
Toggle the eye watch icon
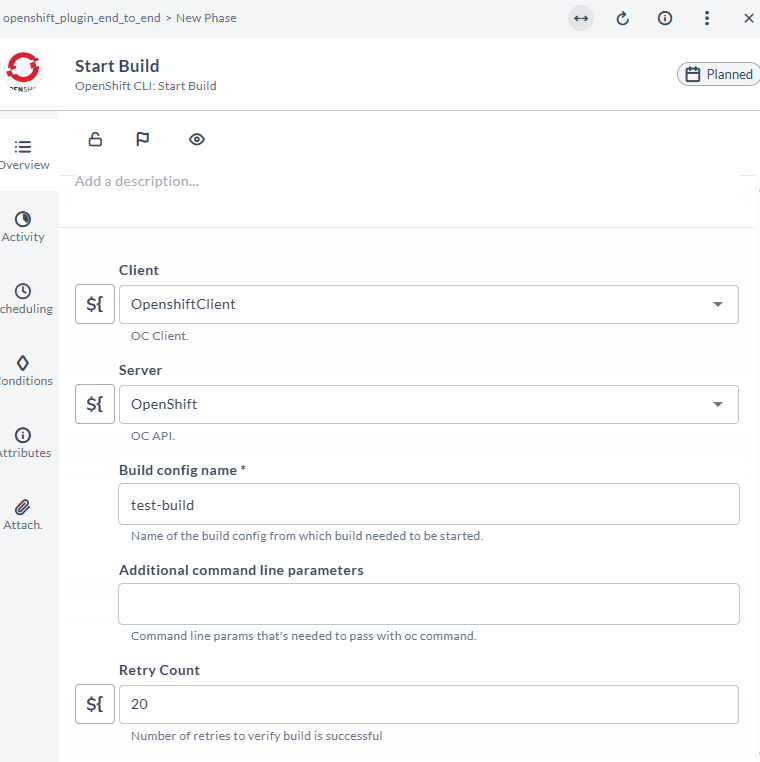tap(196, 139)
